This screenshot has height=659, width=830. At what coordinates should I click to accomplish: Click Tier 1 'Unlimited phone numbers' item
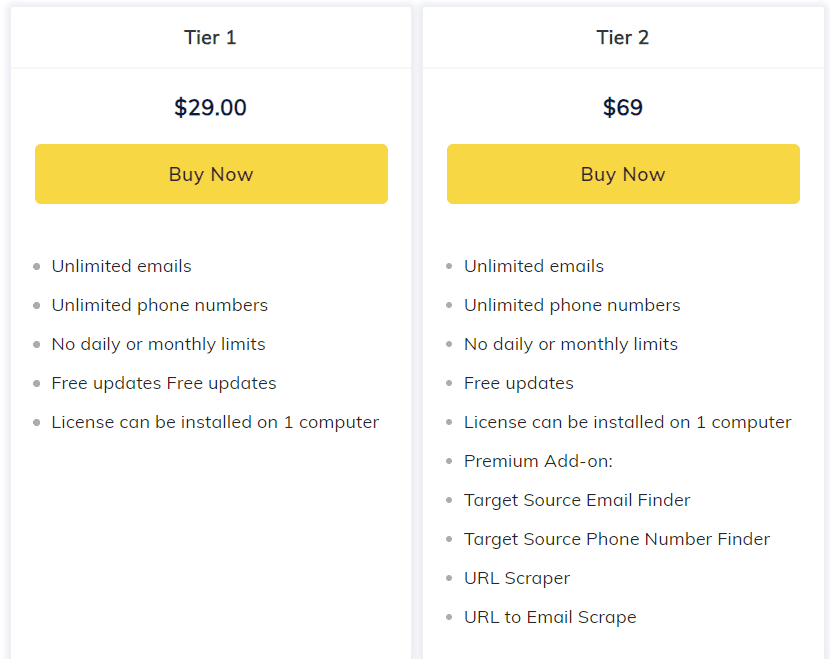point(160,305)
